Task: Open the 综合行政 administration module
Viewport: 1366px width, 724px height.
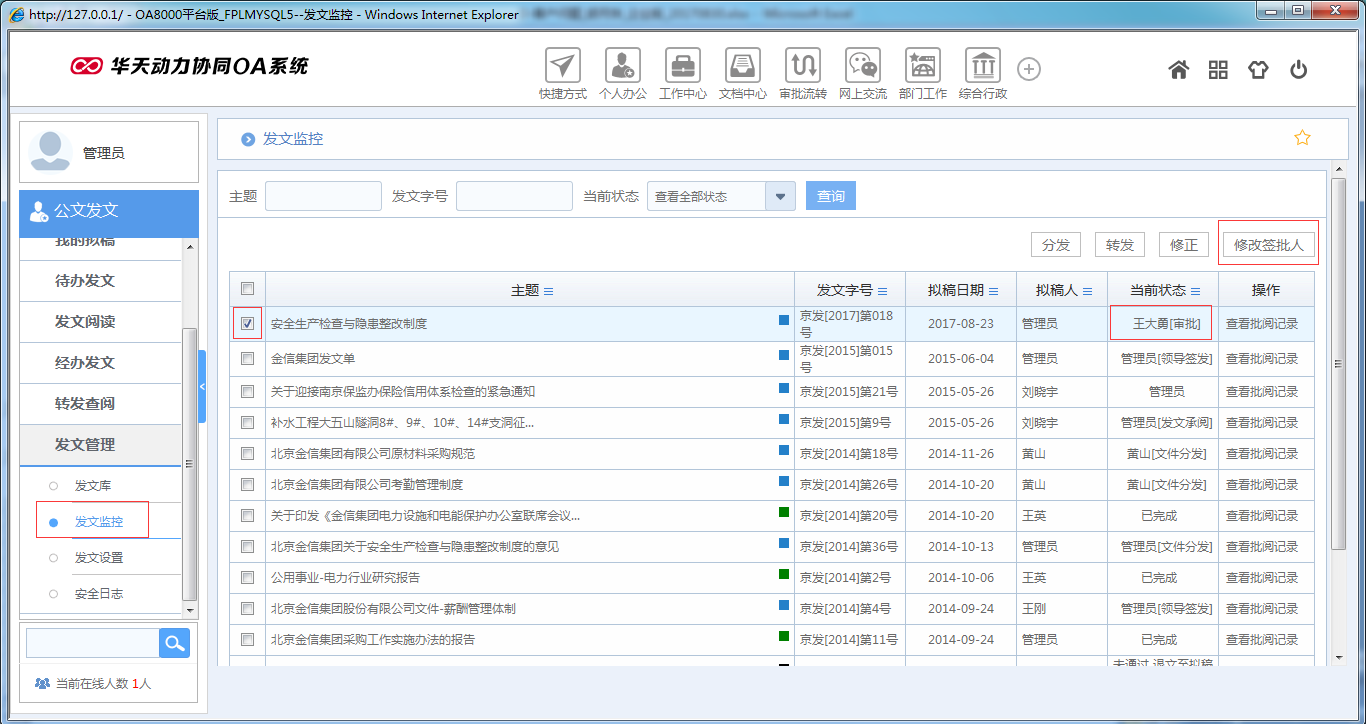Action: 982,66
